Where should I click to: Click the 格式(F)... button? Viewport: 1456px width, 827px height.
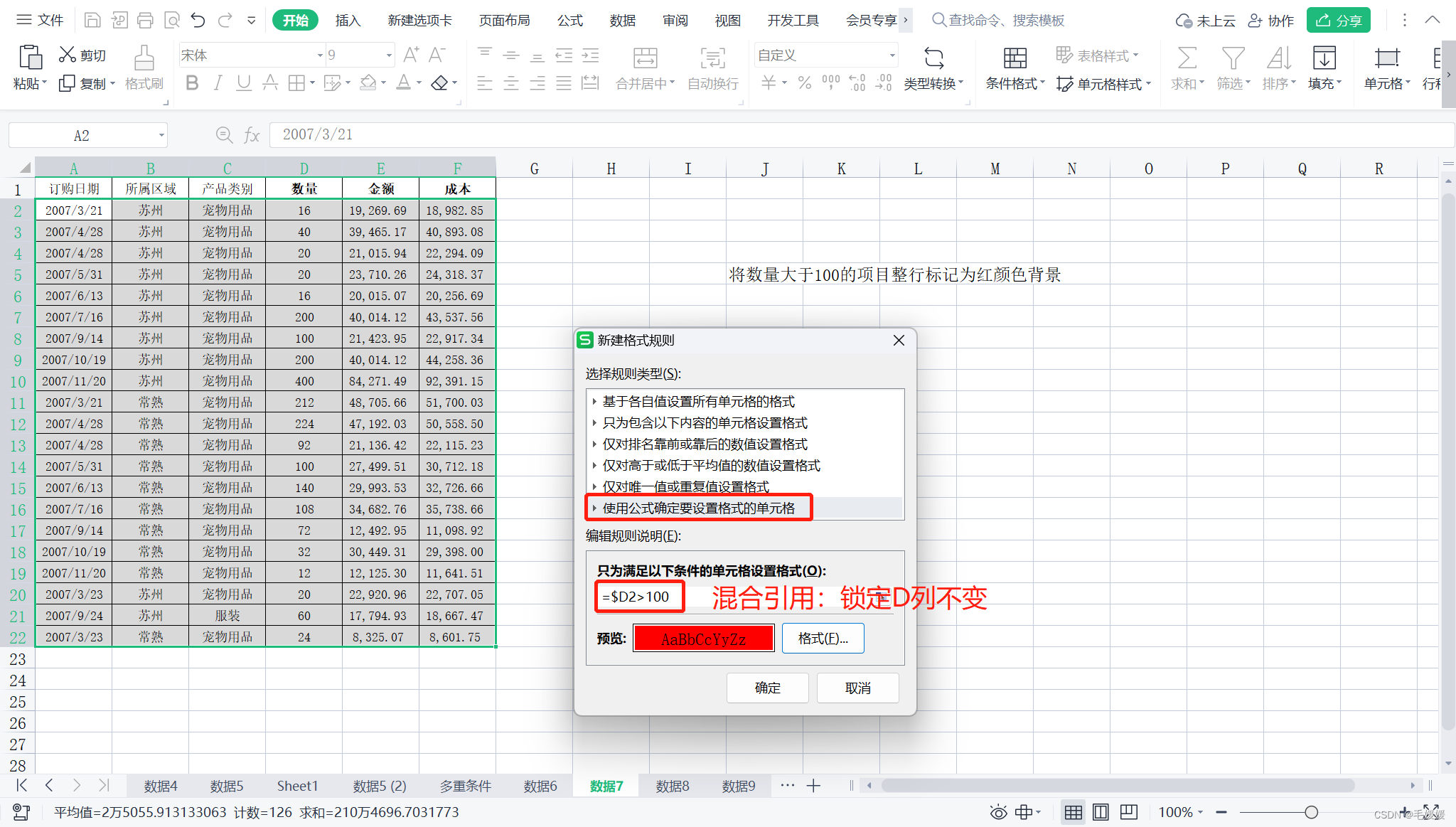pyautogui.click(x=823, y=639)
